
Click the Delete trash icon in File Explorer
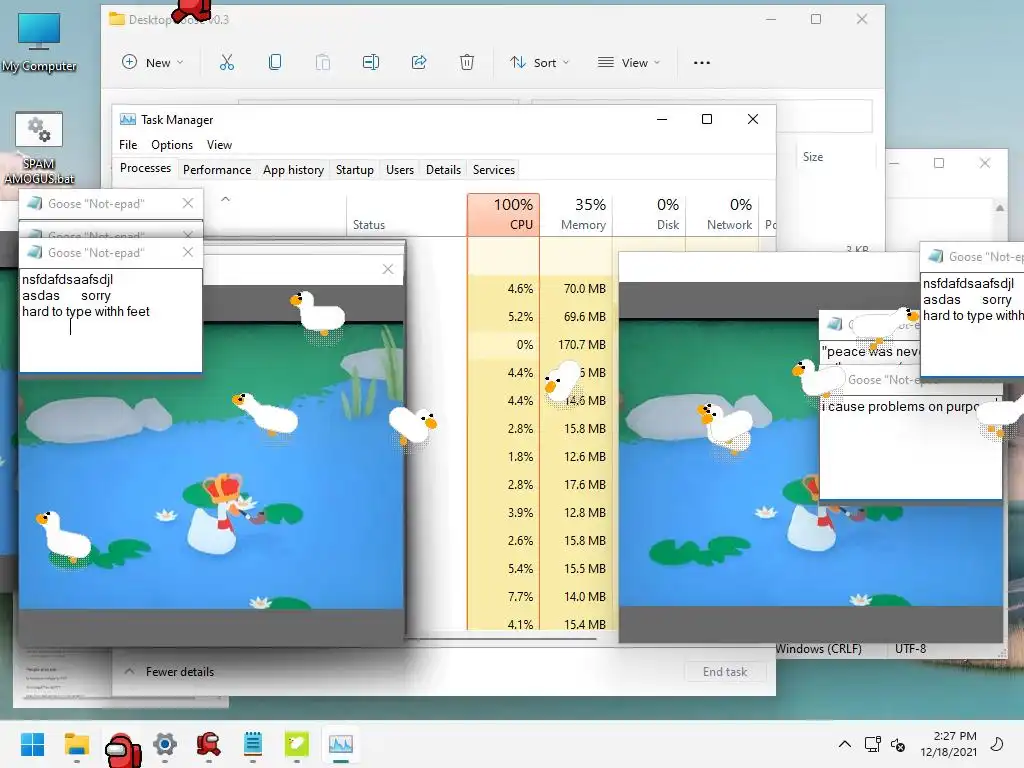coord(467,63)
